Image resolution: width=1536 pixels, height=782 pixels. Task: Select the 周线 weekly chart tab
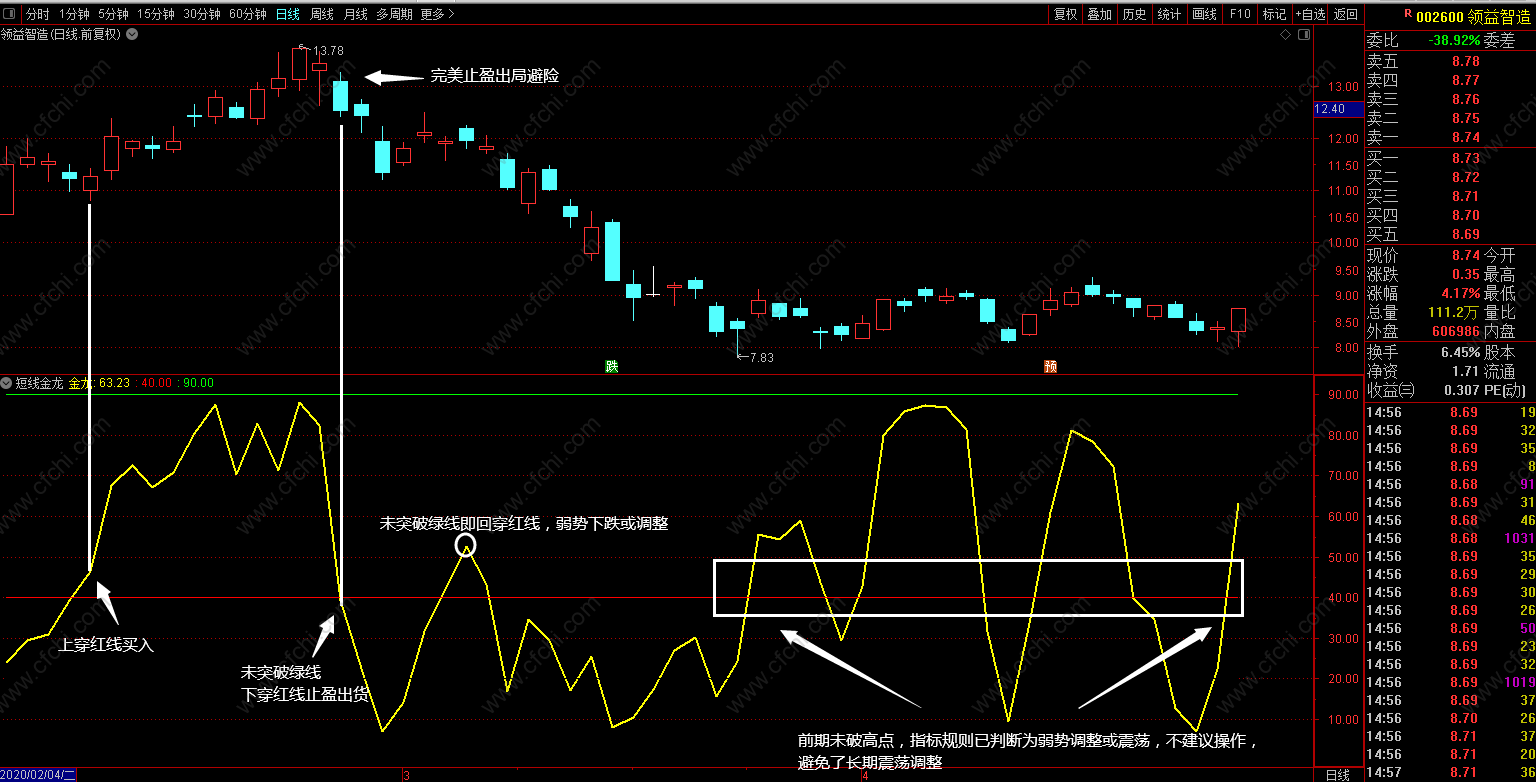tap(322, 14)
